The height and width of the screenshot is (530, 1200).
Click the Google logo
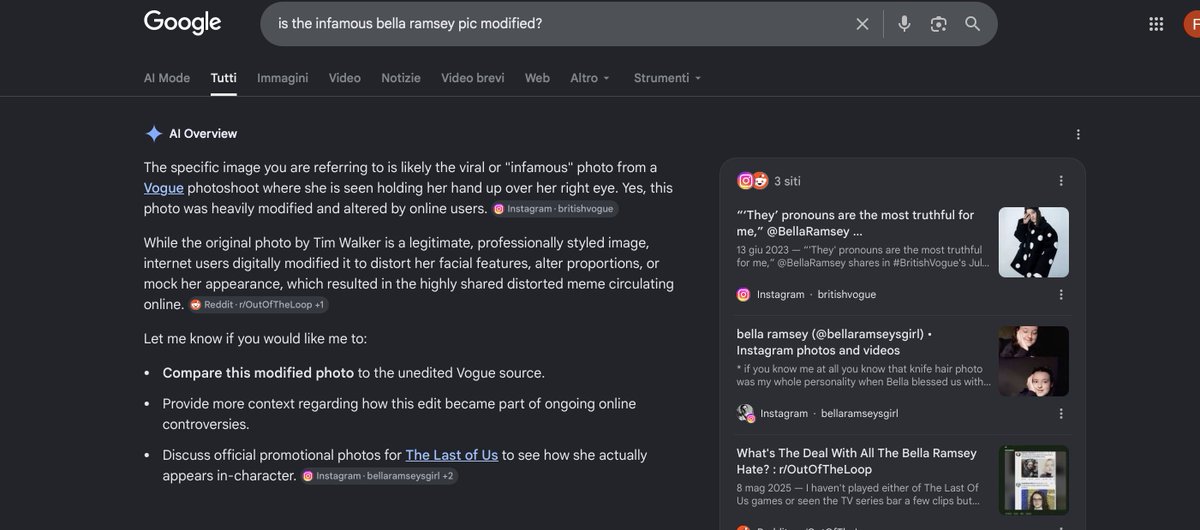click(x=182, y=22)
